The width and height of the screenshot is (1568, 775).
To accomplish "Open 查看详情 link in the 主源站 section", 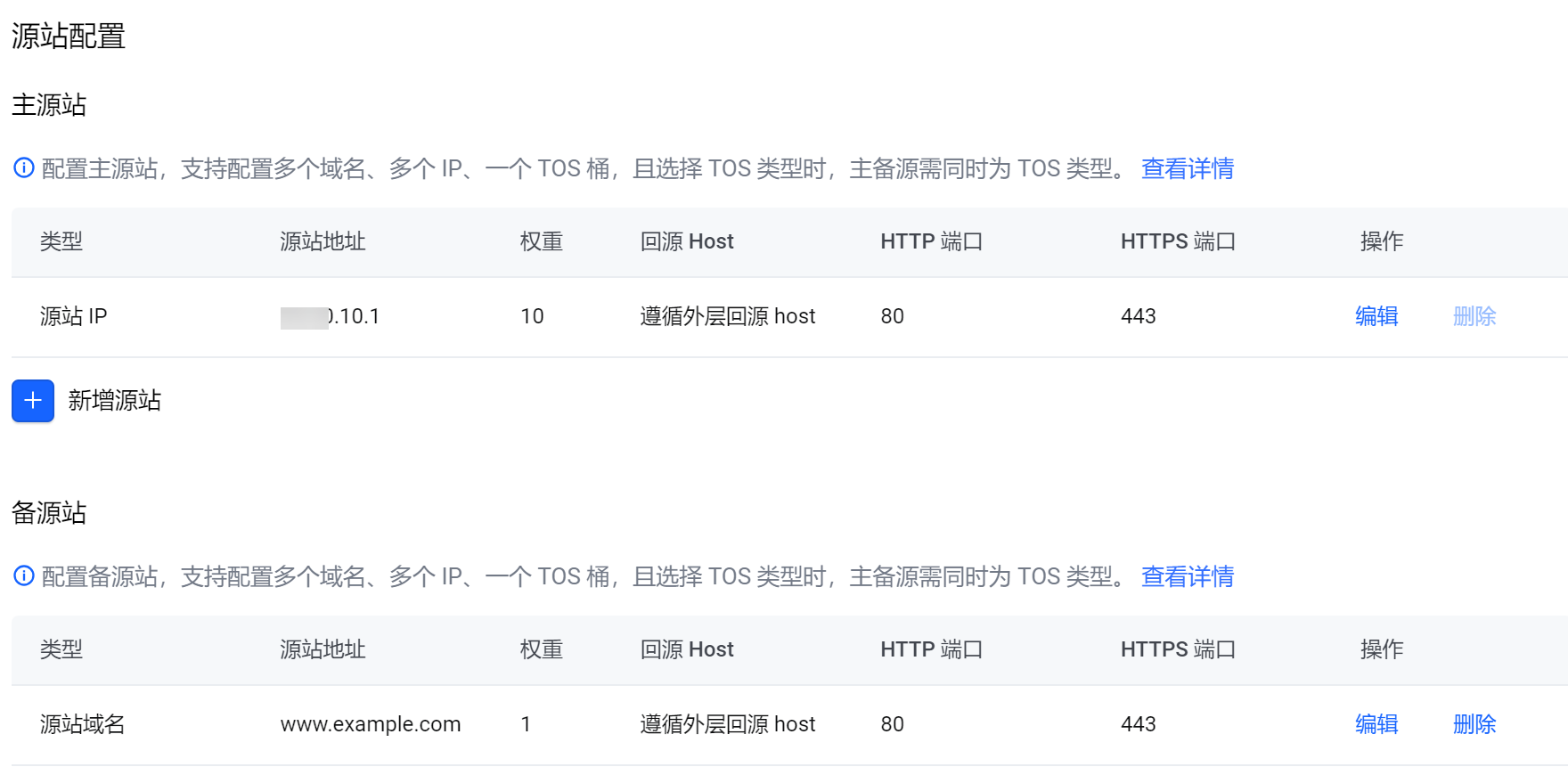I will 1187,168.
